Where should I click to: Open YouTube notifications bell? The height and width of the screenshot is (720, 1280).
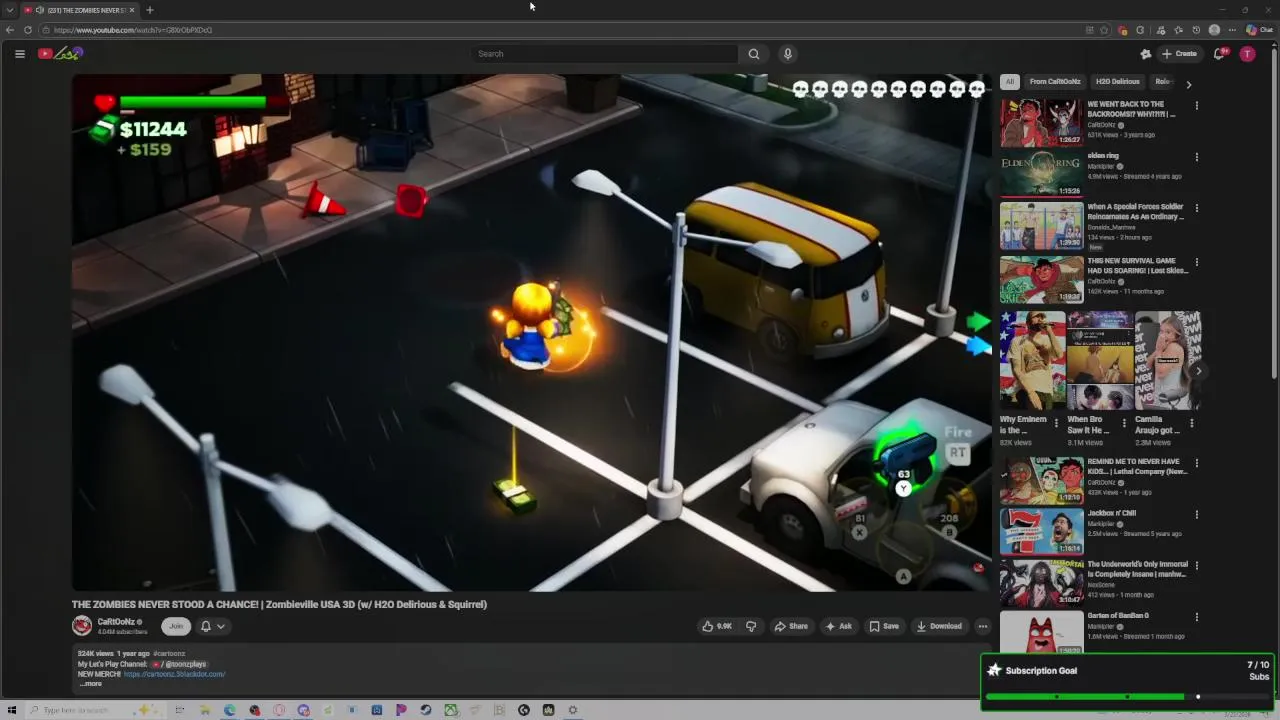(1219, 54)
